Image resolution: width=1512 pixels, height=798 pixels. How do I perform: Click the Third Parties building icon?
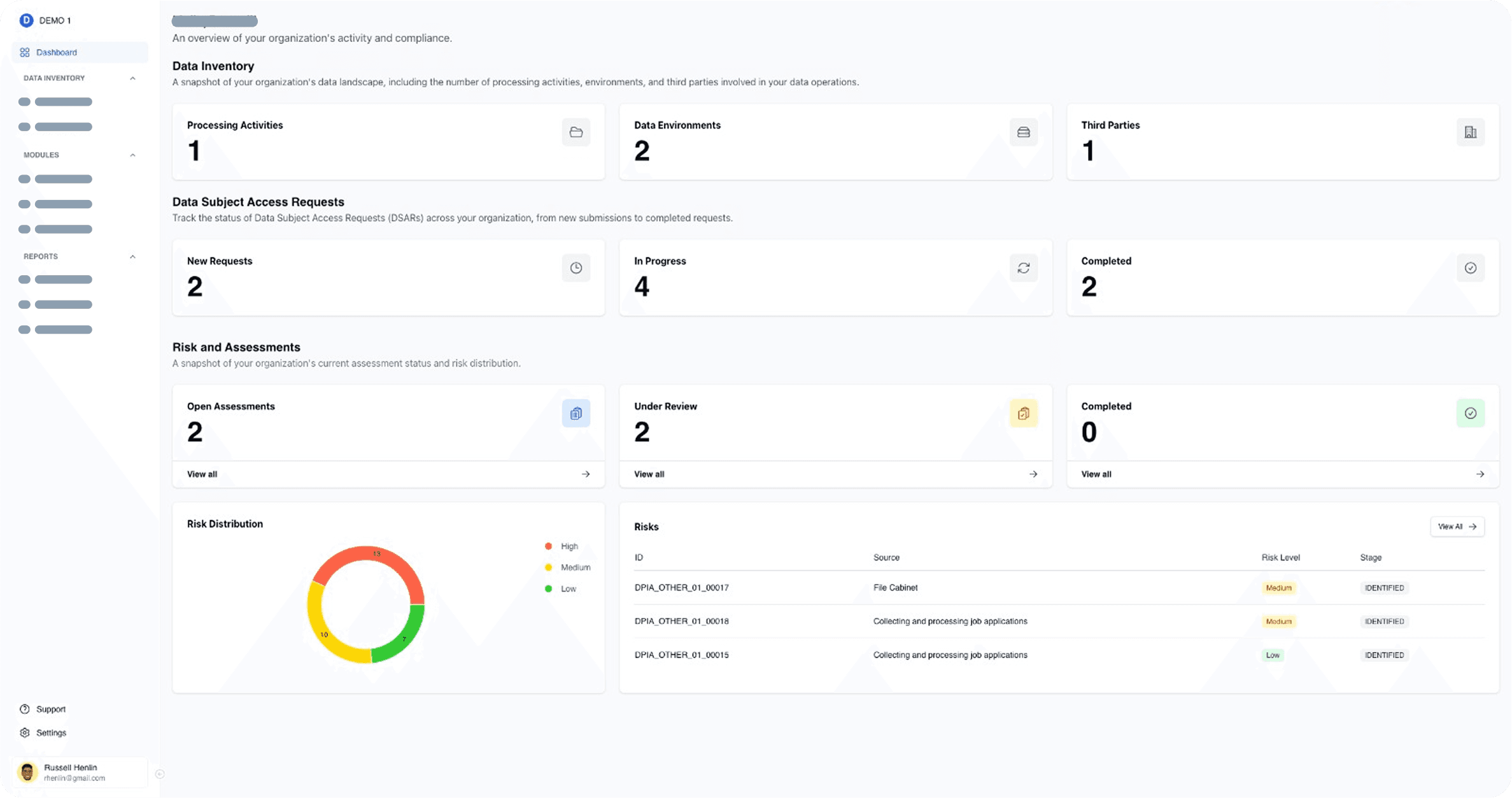coord(1470,132)
